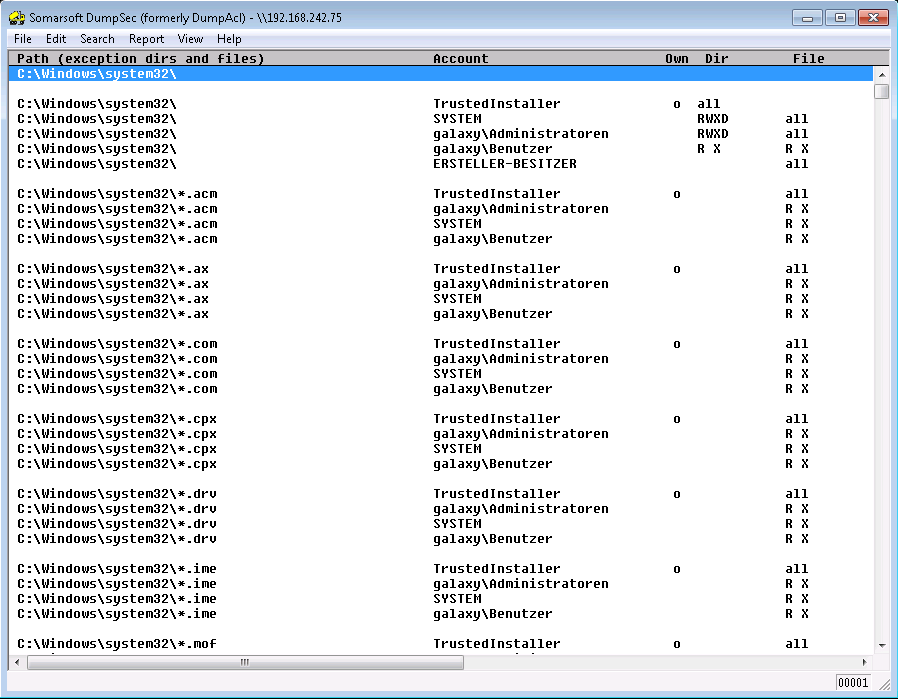Open the Edit menu
The height and width of the screenshot is (699, 898).
click(x=56, y=39)
